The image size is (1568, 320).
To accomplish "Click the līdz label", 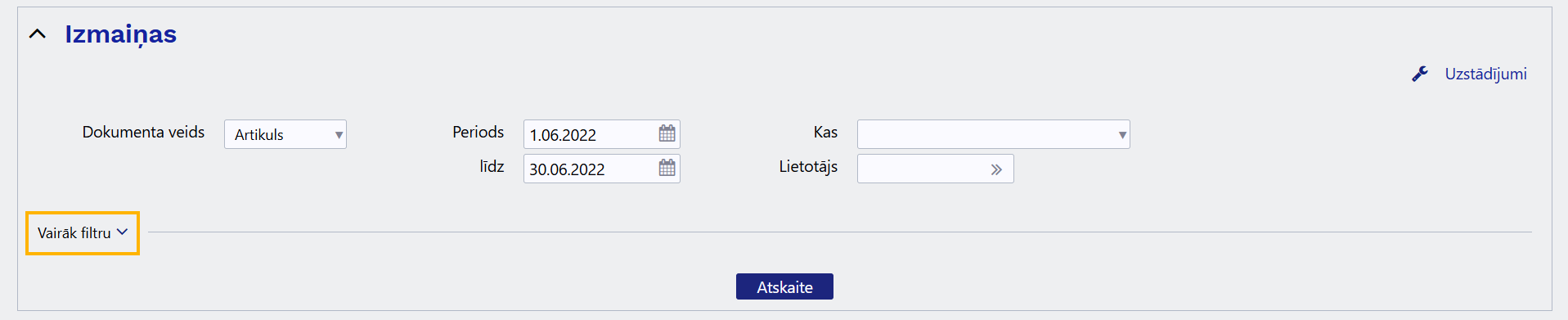I will pos(492,166).
